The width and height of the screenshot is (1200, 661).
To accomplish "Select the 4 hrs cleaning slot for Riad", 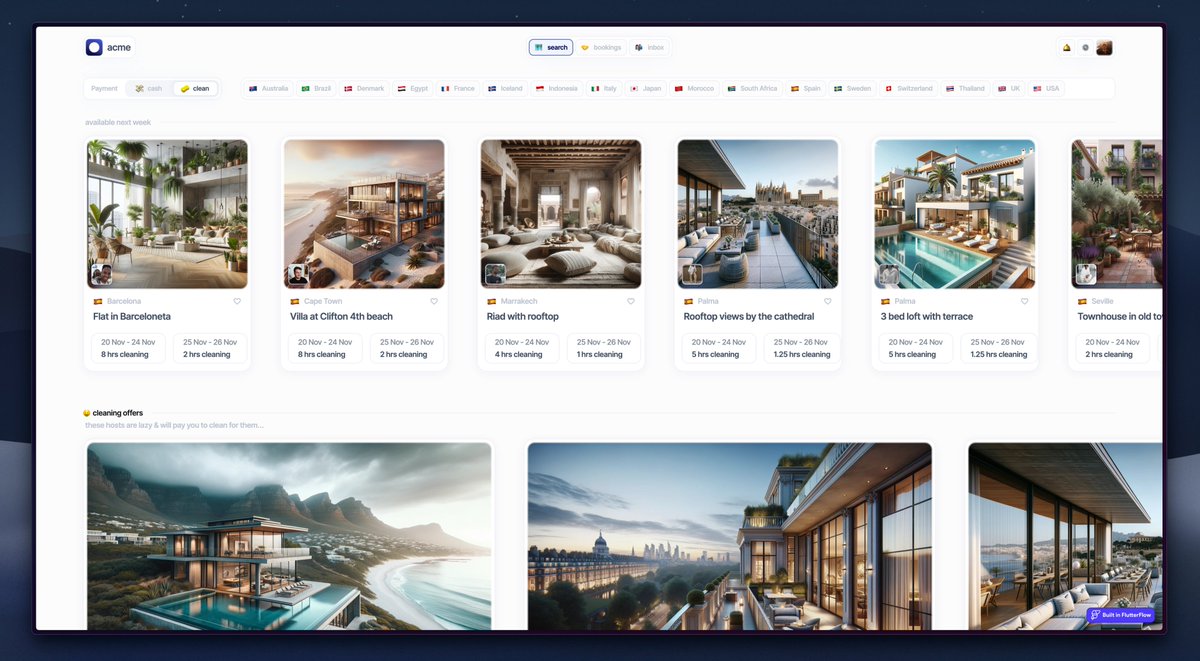I will (523, 348).
